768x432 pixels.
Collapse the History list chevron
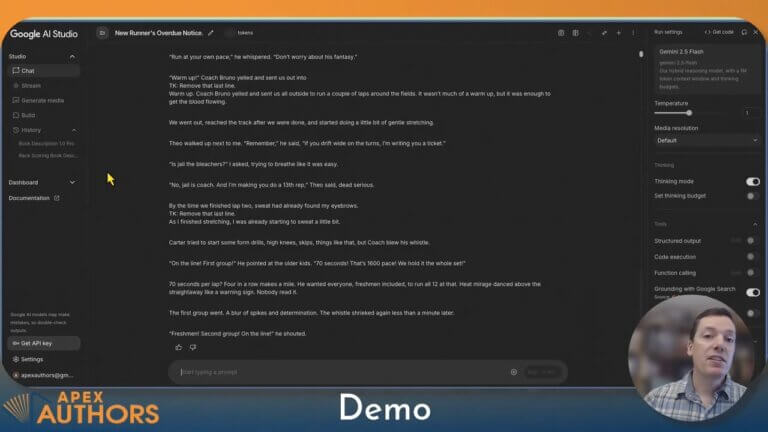(x=74, y=130)
